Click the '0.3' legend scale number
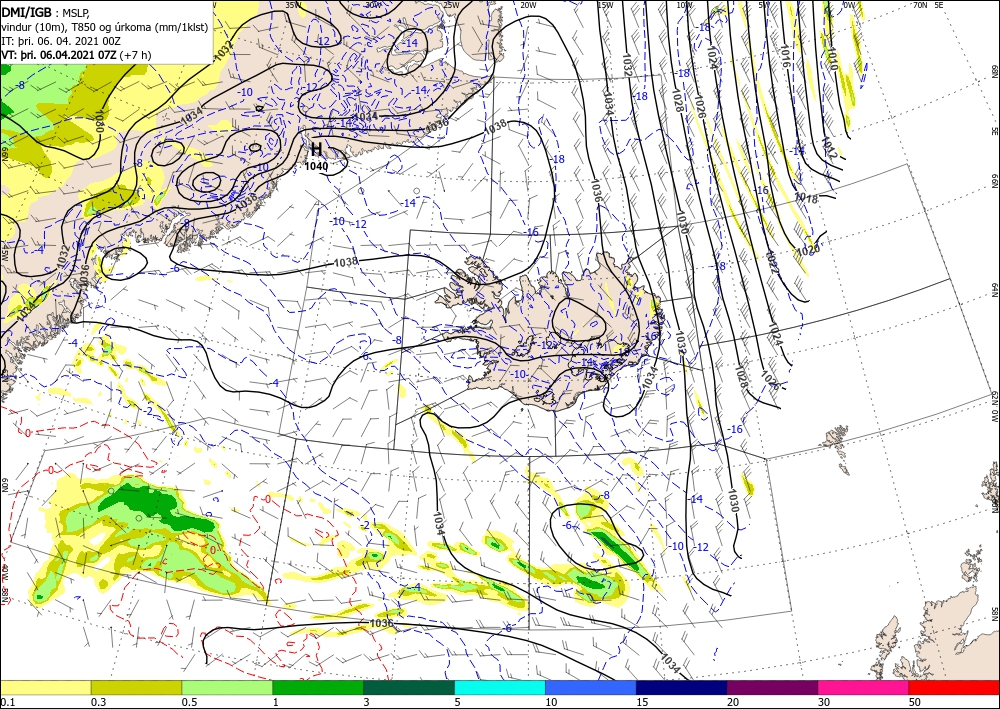The width and height of the screenshot is (1000, 709). 98,702
